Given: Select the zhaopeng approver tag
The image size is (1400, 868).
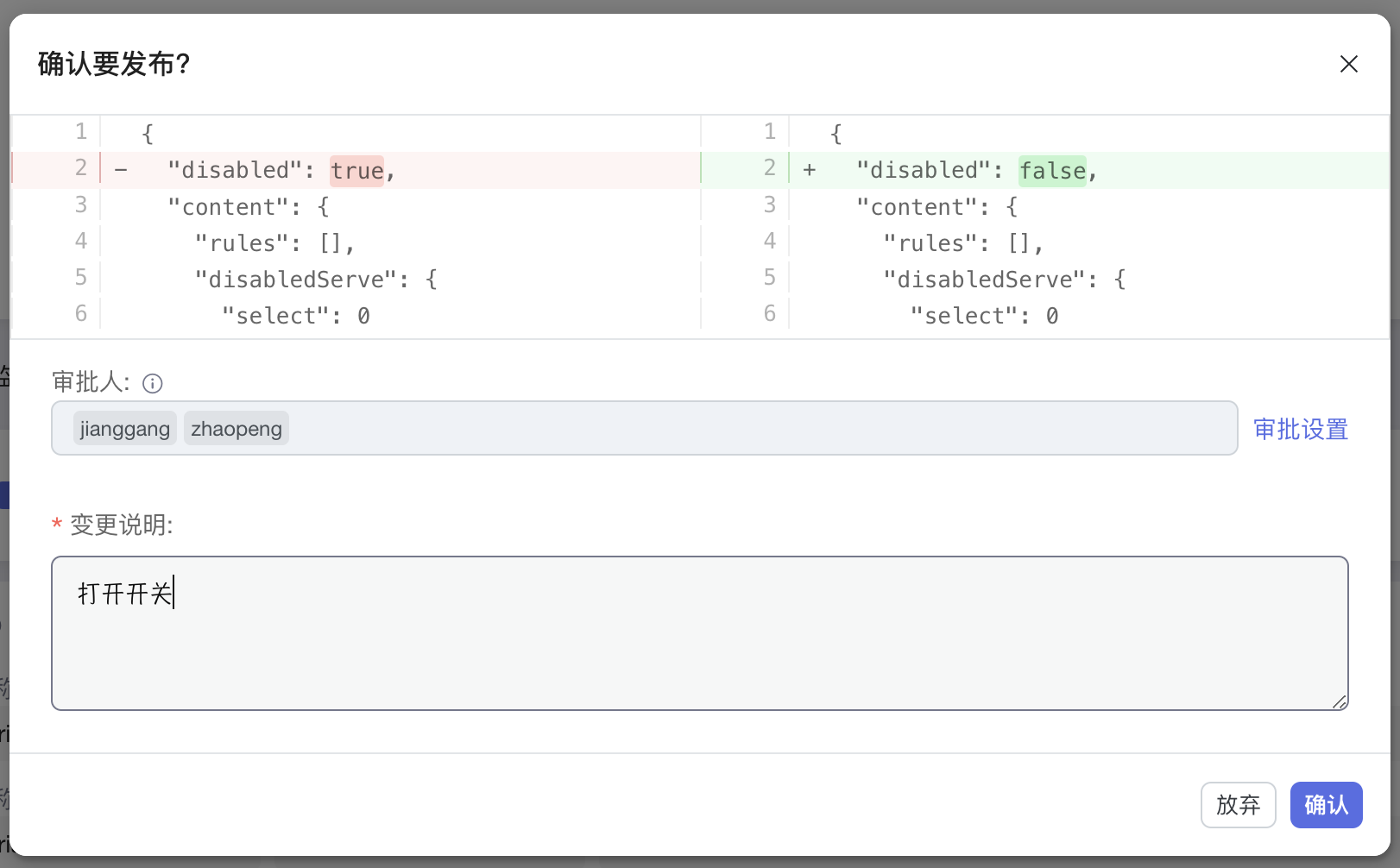Looking at the screenshot, I should [x=236, y=429].
